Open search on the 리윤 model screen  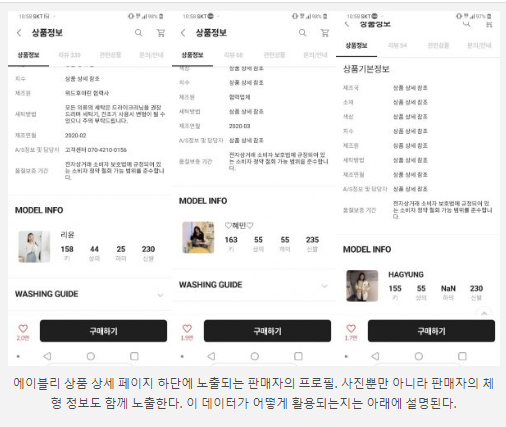pyautogui.click(x=138, y=33)
